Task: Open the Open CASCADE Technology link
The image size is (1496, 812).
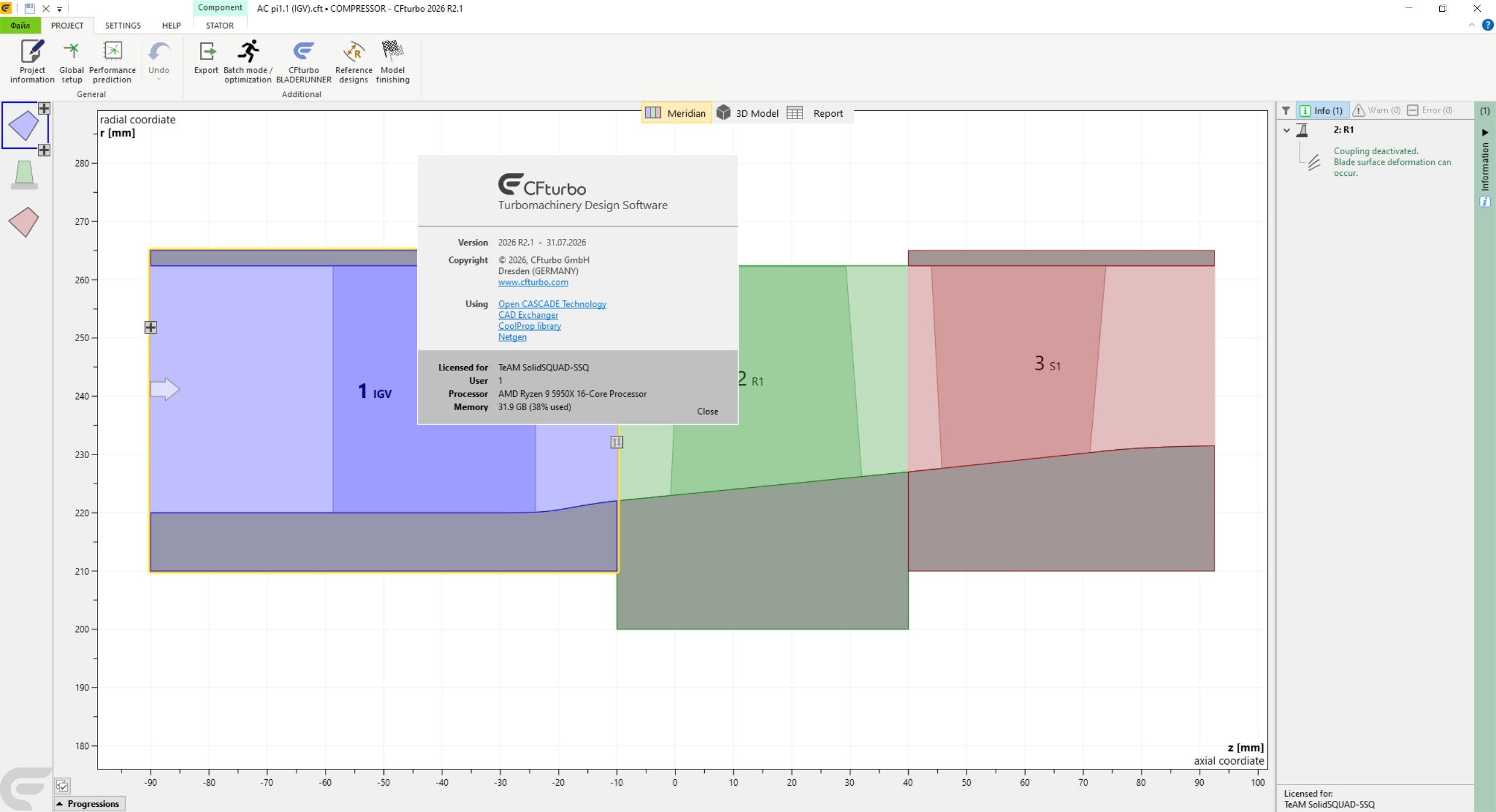Action: tap(552, 304)
